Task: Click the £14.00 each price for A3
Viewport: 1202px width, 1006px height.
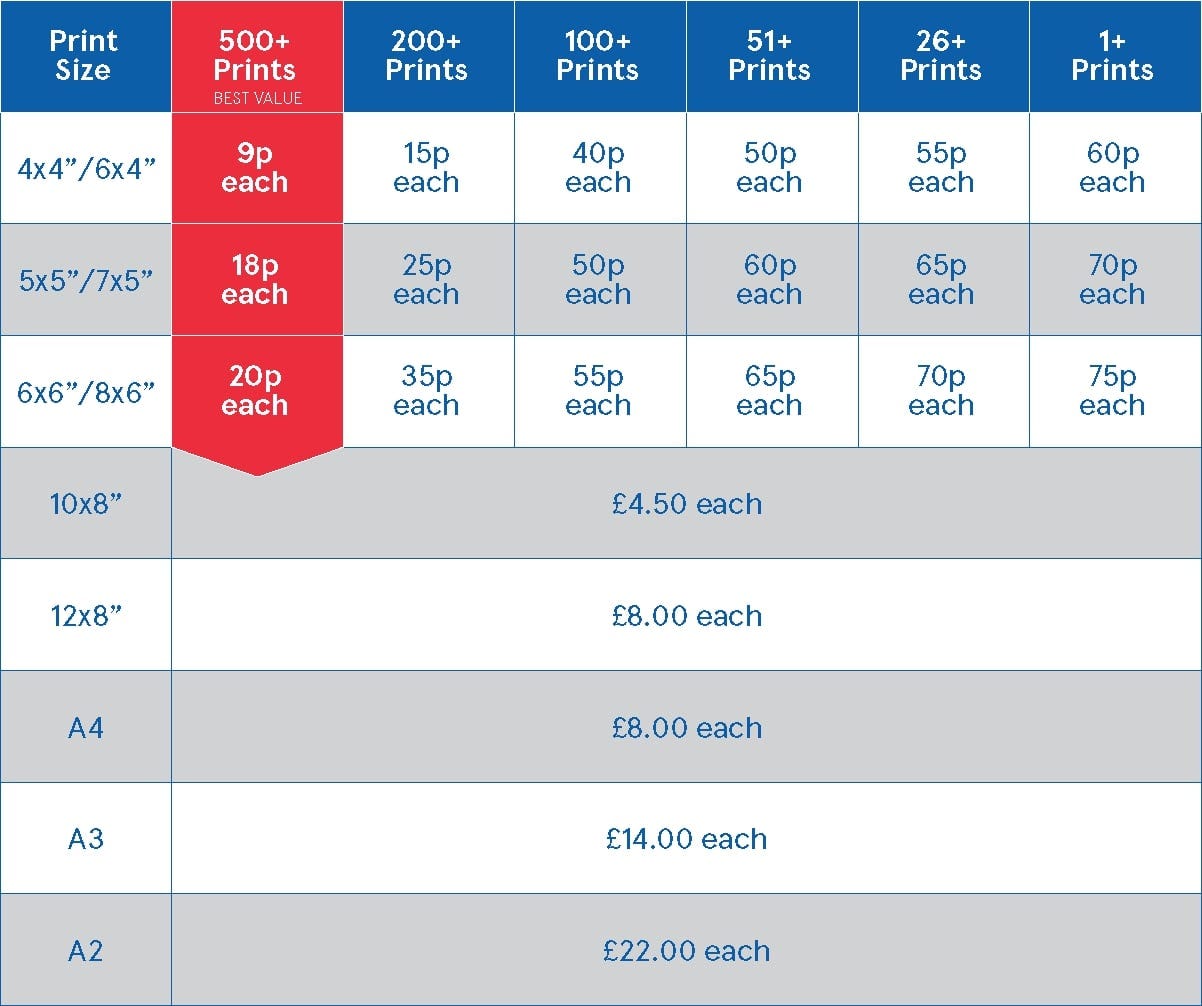Action: [687, 839]
